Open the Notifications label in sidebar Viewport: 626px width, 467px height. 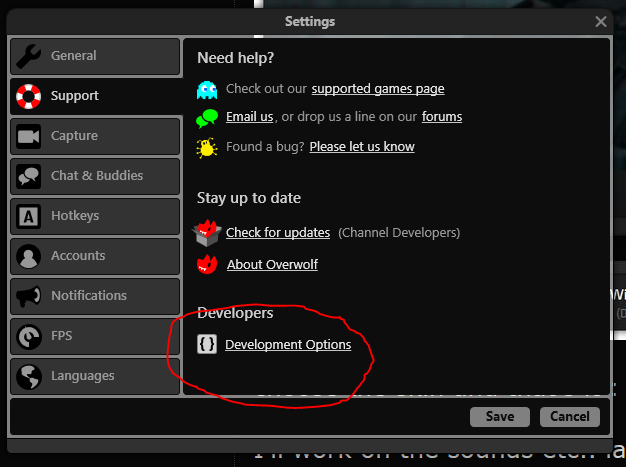89,295
